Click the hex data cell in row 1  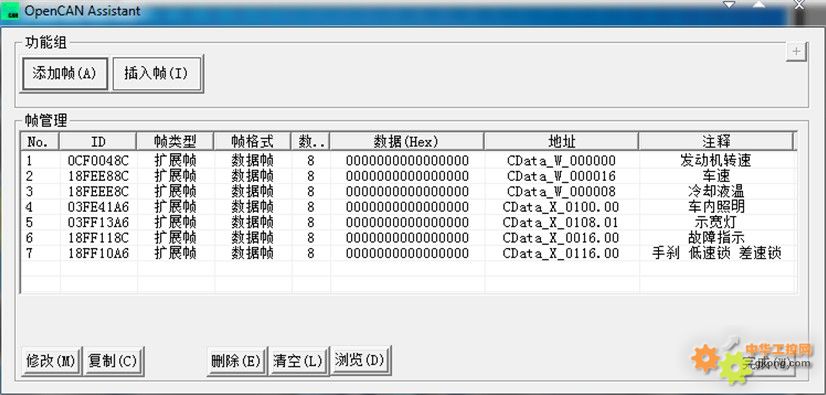pyautogui.click(x=407, y=160)
